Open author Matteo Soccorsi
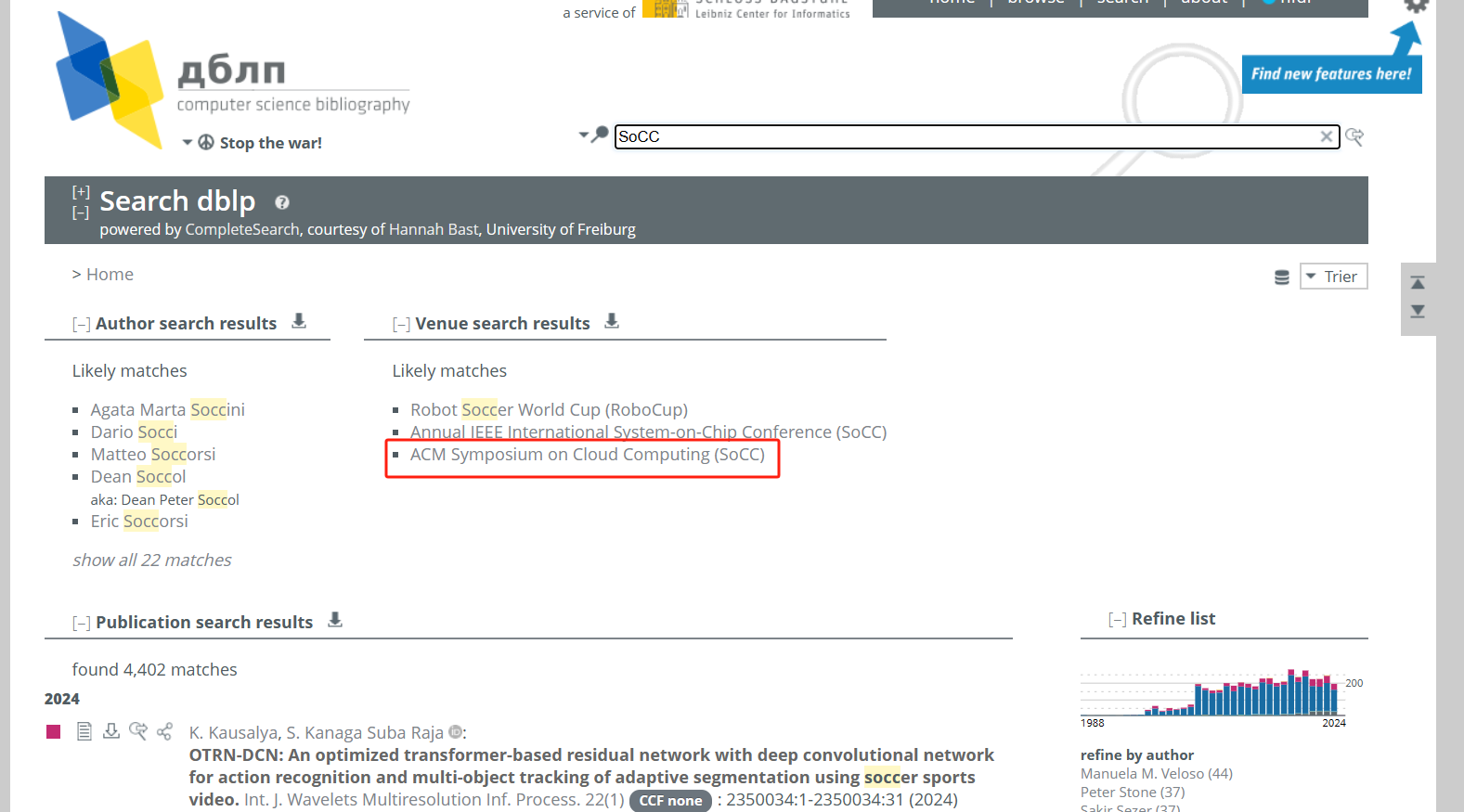The image size is (1464, 812). 153,455
